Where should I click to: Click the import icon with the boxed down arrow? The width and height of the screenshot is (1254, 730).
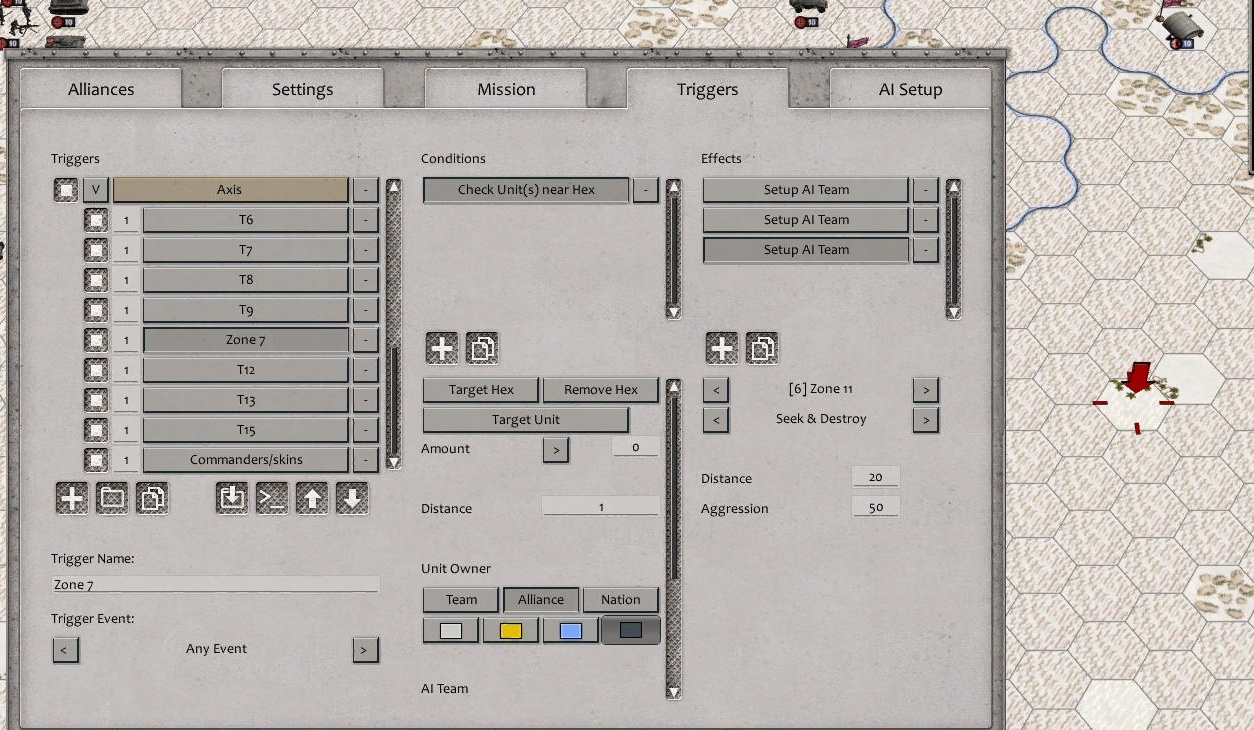[x=232, y=497]
